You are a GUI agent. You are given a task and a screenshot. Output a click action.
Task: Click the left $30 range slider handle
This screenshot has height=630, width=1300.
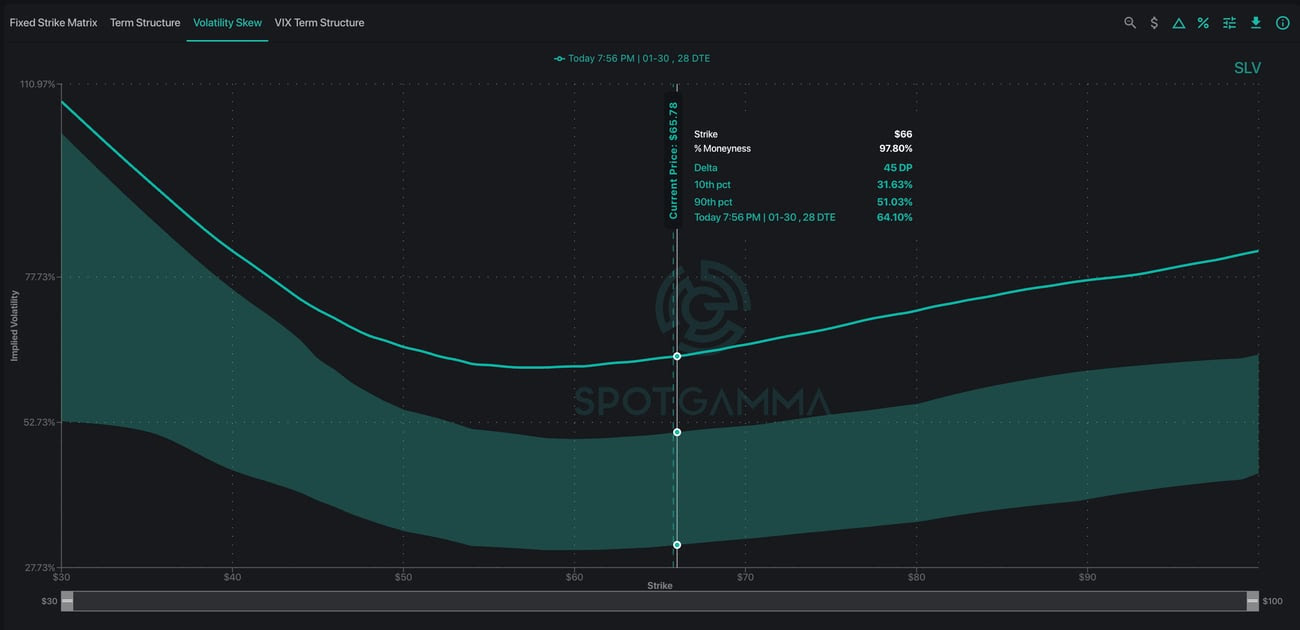(67, 601)
